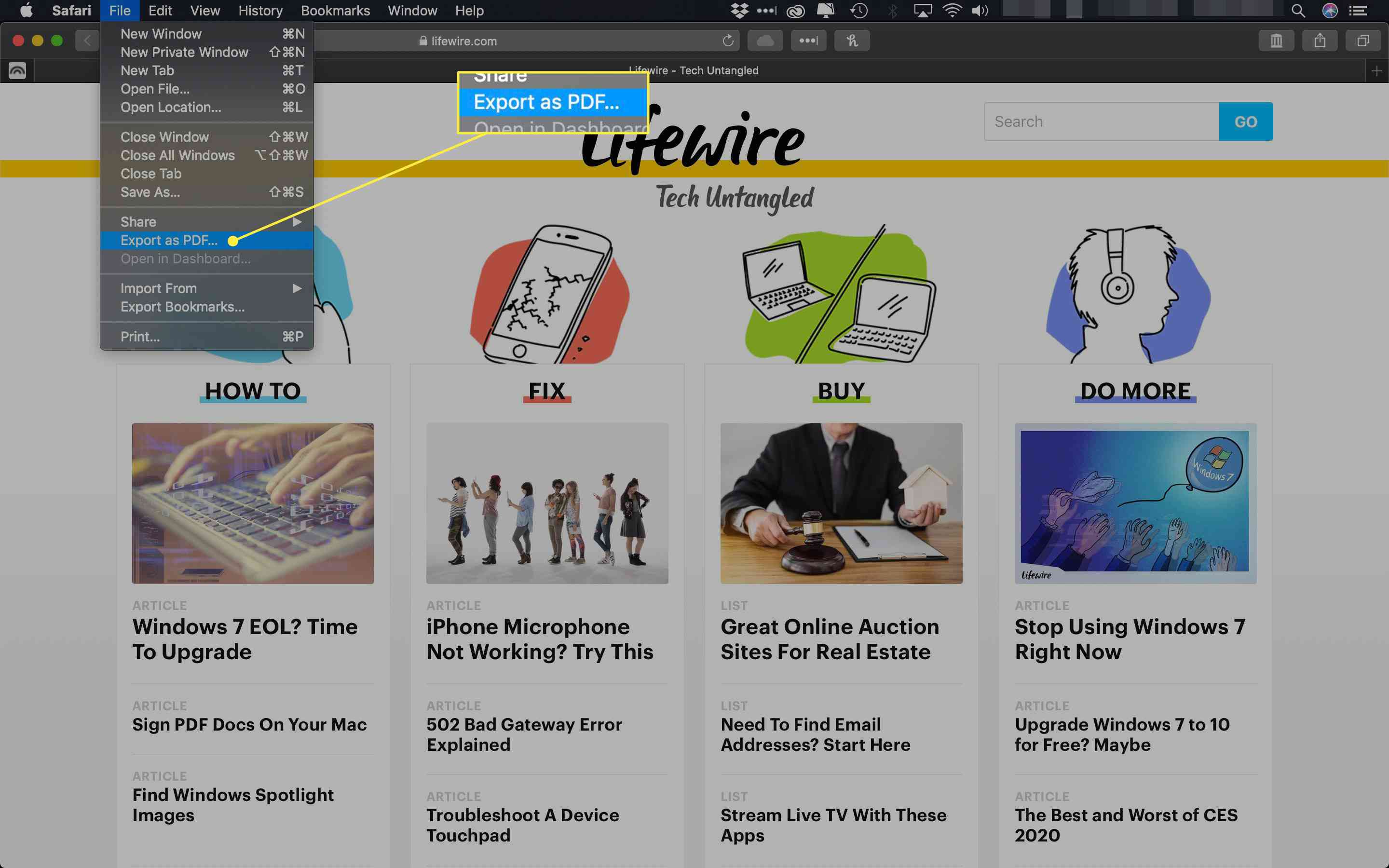Image resolution: width=1389 pixels, height=868 pixels.
Task: Click the Lifewire search field
Action: coord(1102,122)
